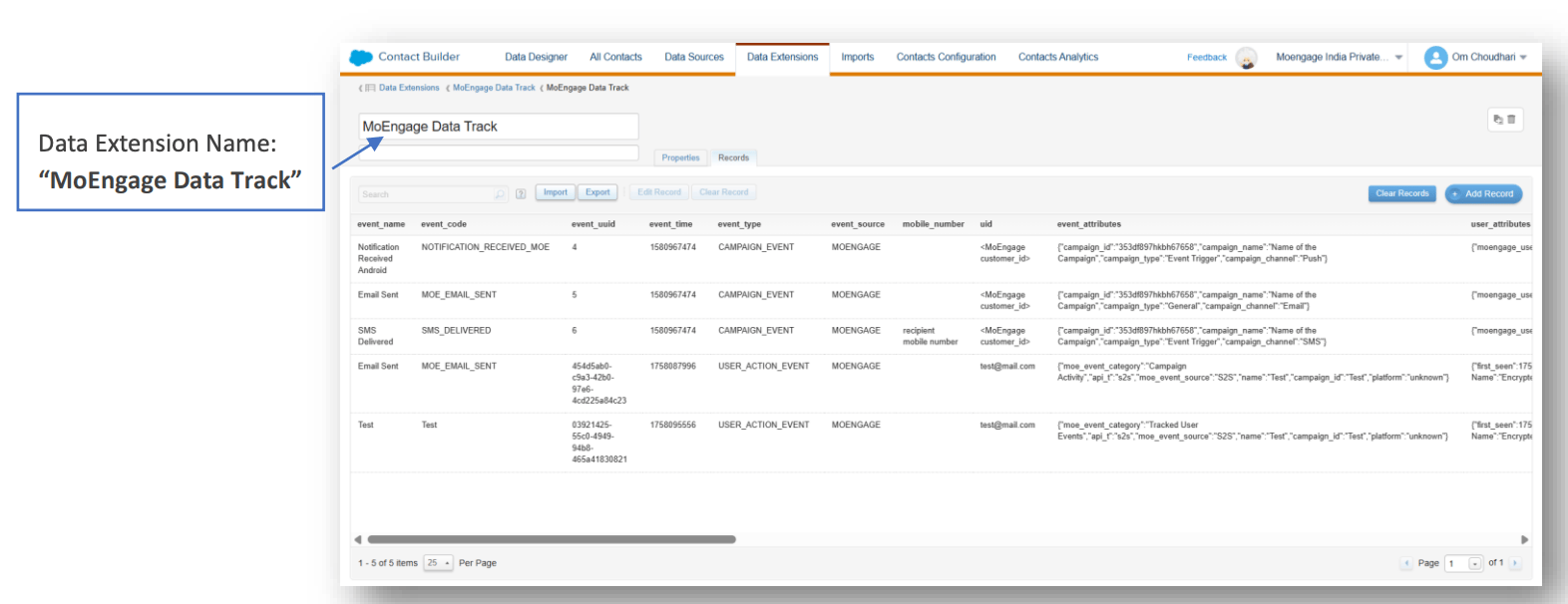Click the Export button
This screenshot has height=604, width=1568.
[597, 192]
